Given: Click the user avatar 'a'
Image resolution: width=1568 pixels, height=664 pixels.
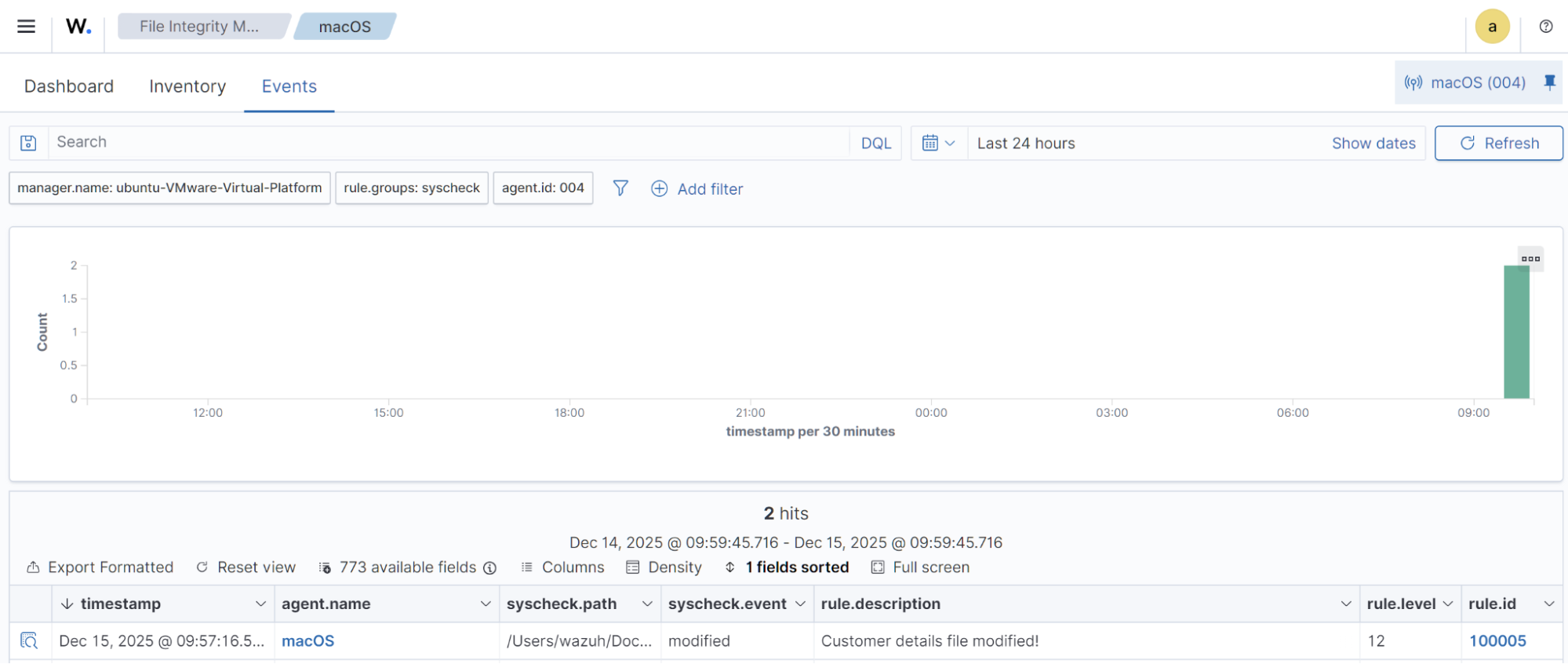Looking at the screenshot, I should [1492, 27].
